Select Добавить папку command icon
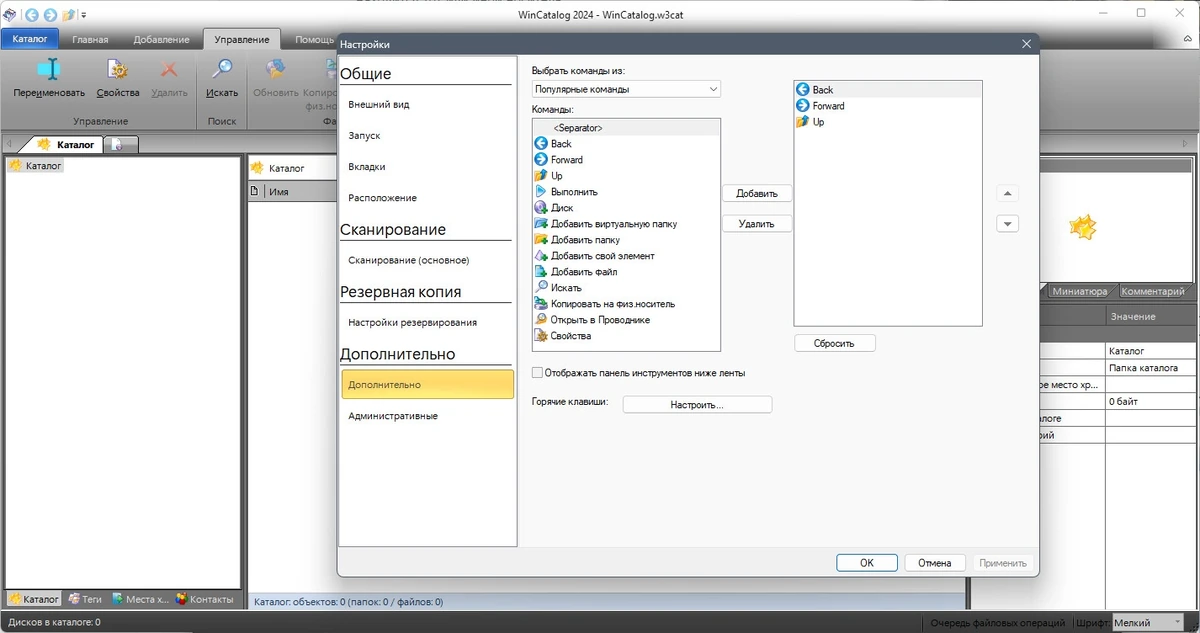1200x633 pixels. (x=541, y=240)
